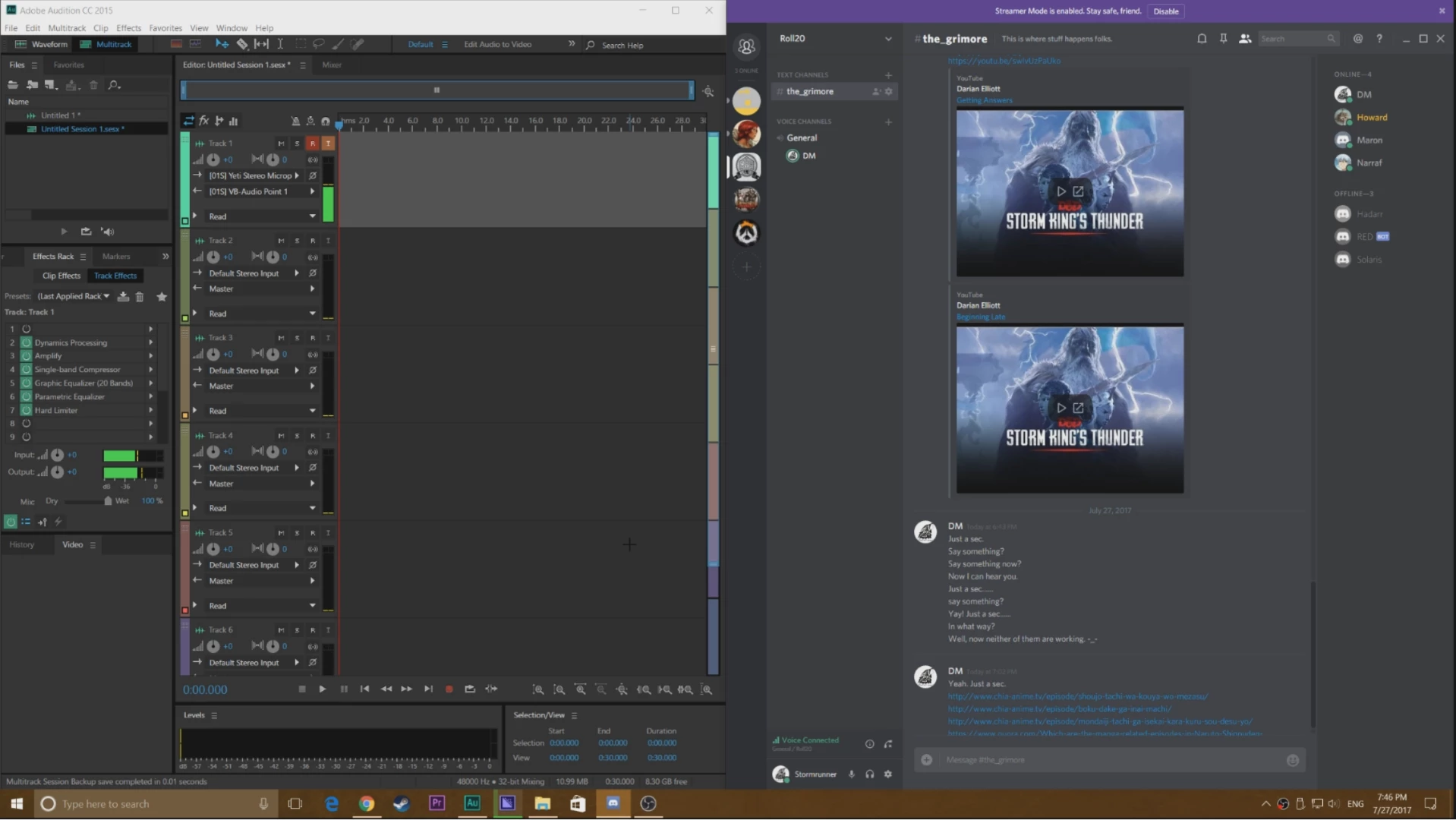Click the Play button in Audition transport

pos(323,689)
